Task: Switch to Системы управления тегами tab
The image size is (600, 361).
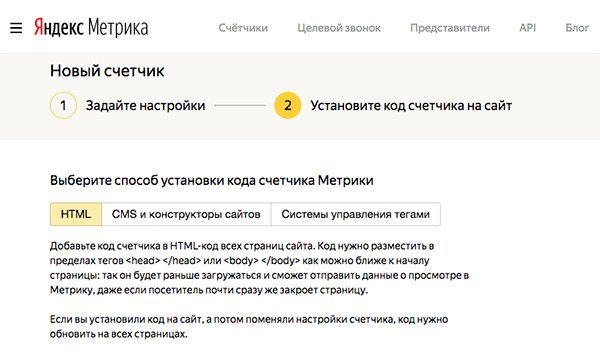Action: click(x=355, y=214)
